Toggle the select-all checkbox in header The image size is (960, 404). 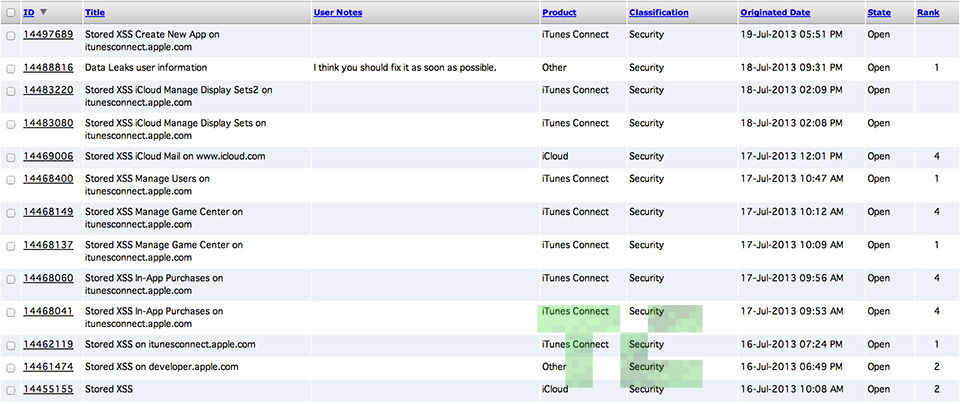[11, 13]
